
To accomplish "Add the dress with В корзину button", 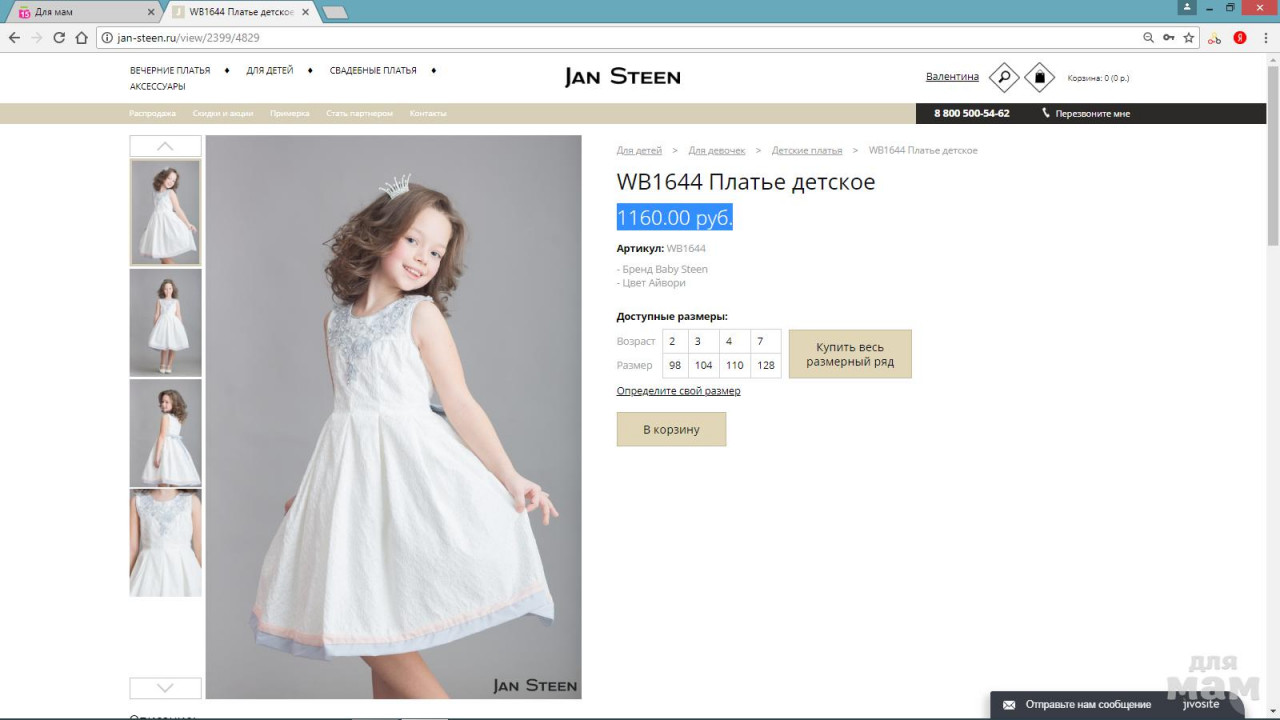I will [671, 429].
